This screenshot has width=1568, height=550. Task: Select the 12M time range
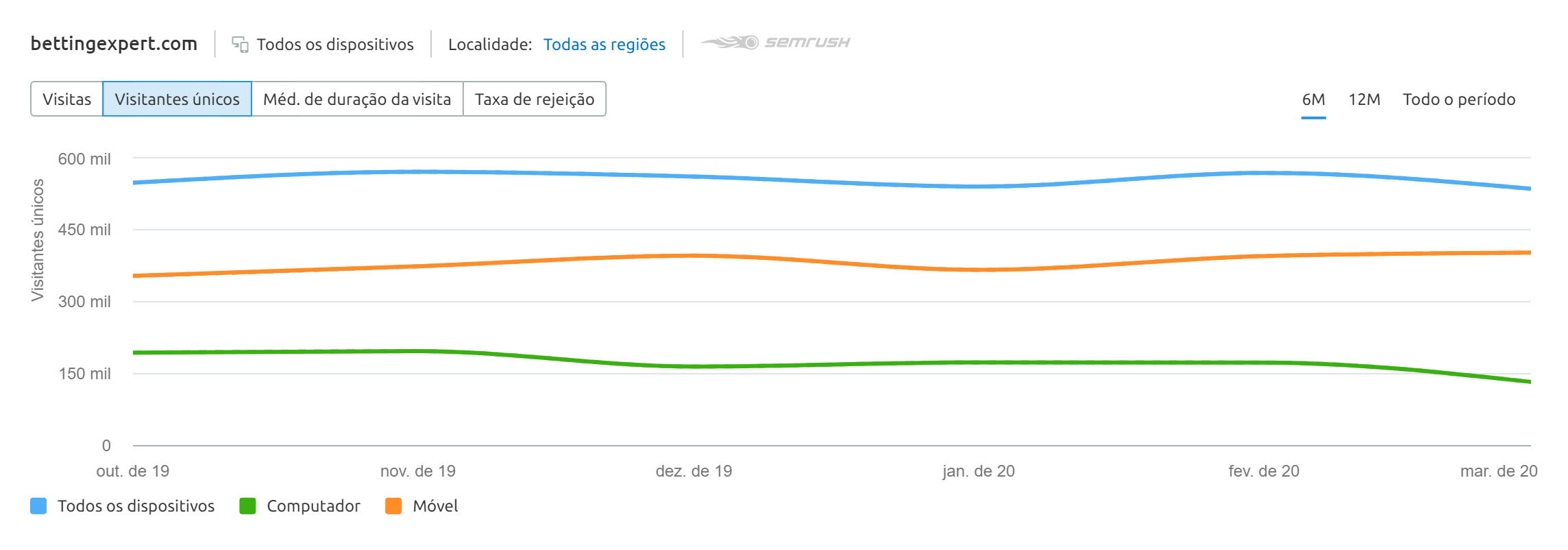click(1364, 99)
